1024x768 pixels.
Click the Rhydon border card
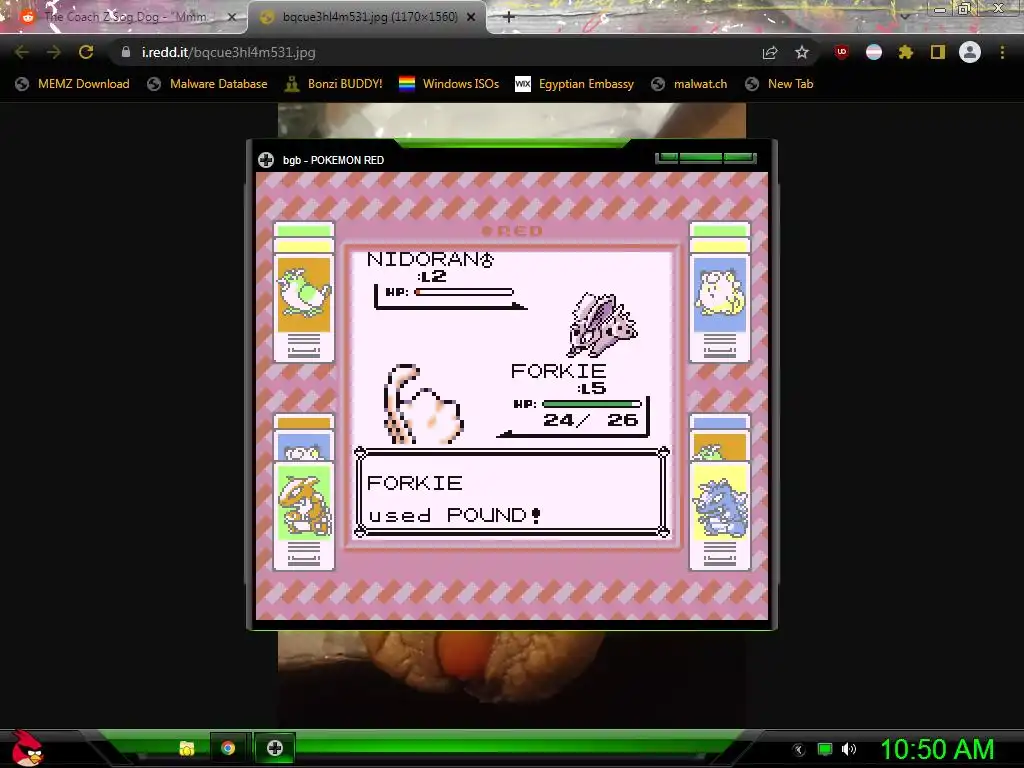click(x=720, y=515)
